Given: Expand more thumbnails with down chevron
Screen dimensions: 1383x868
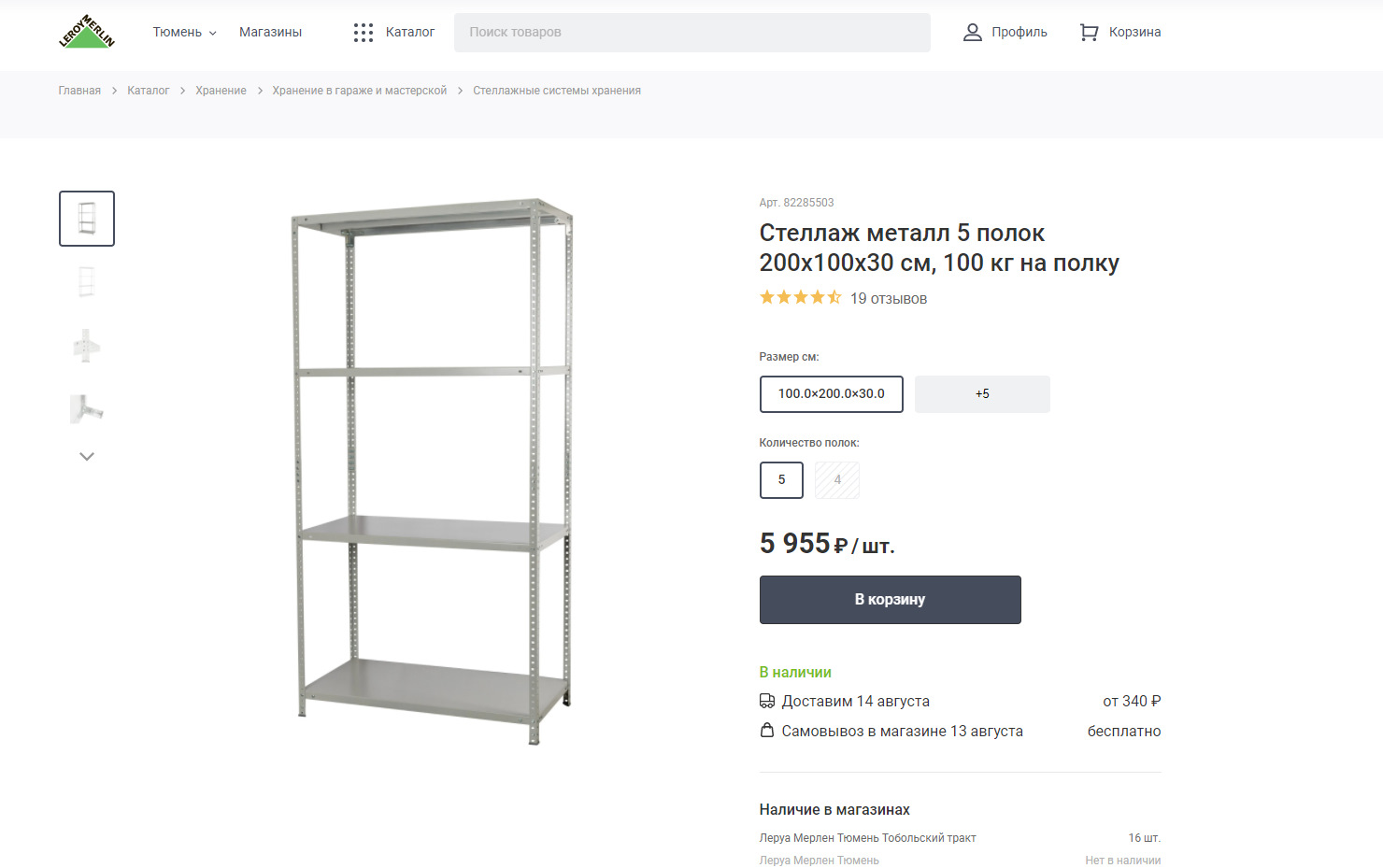Looking at the screenshot, I should [x=87, y=457].
